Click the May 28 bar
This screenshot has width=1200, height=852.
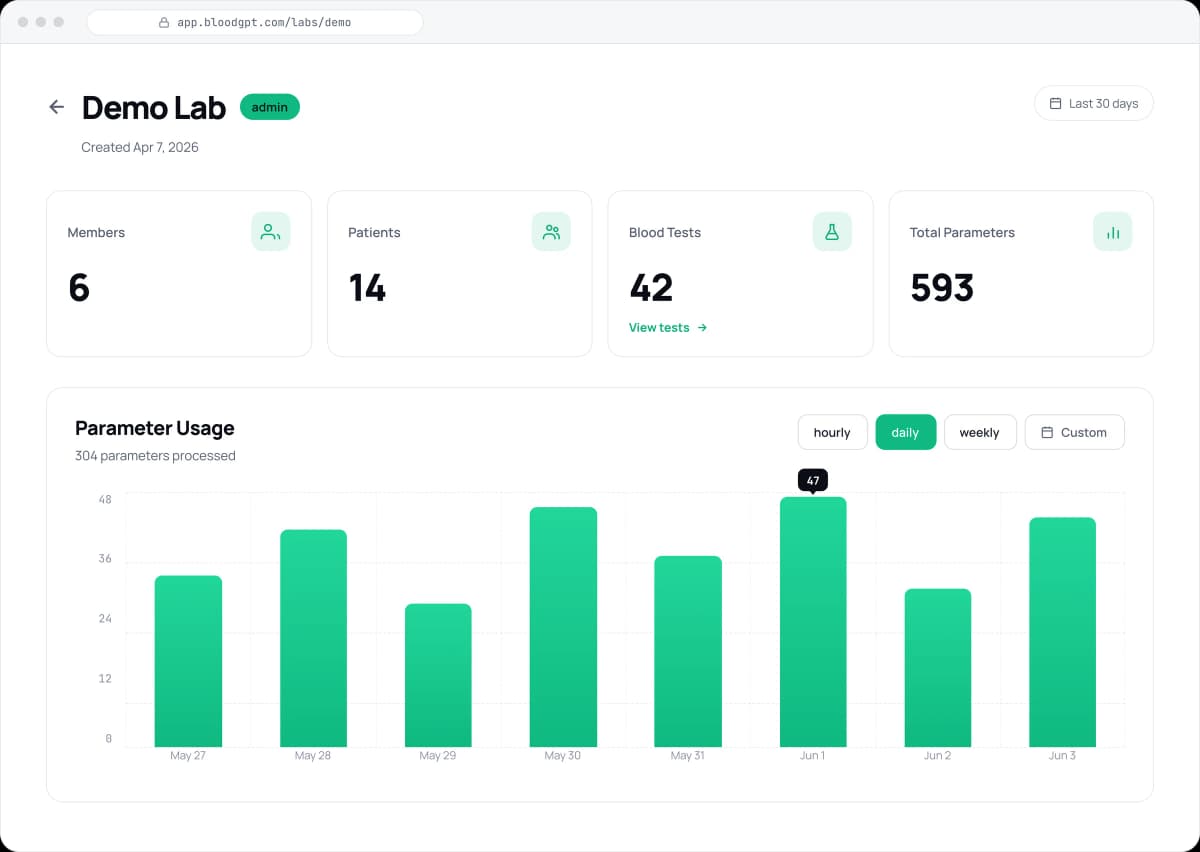(x=313, y=638)
